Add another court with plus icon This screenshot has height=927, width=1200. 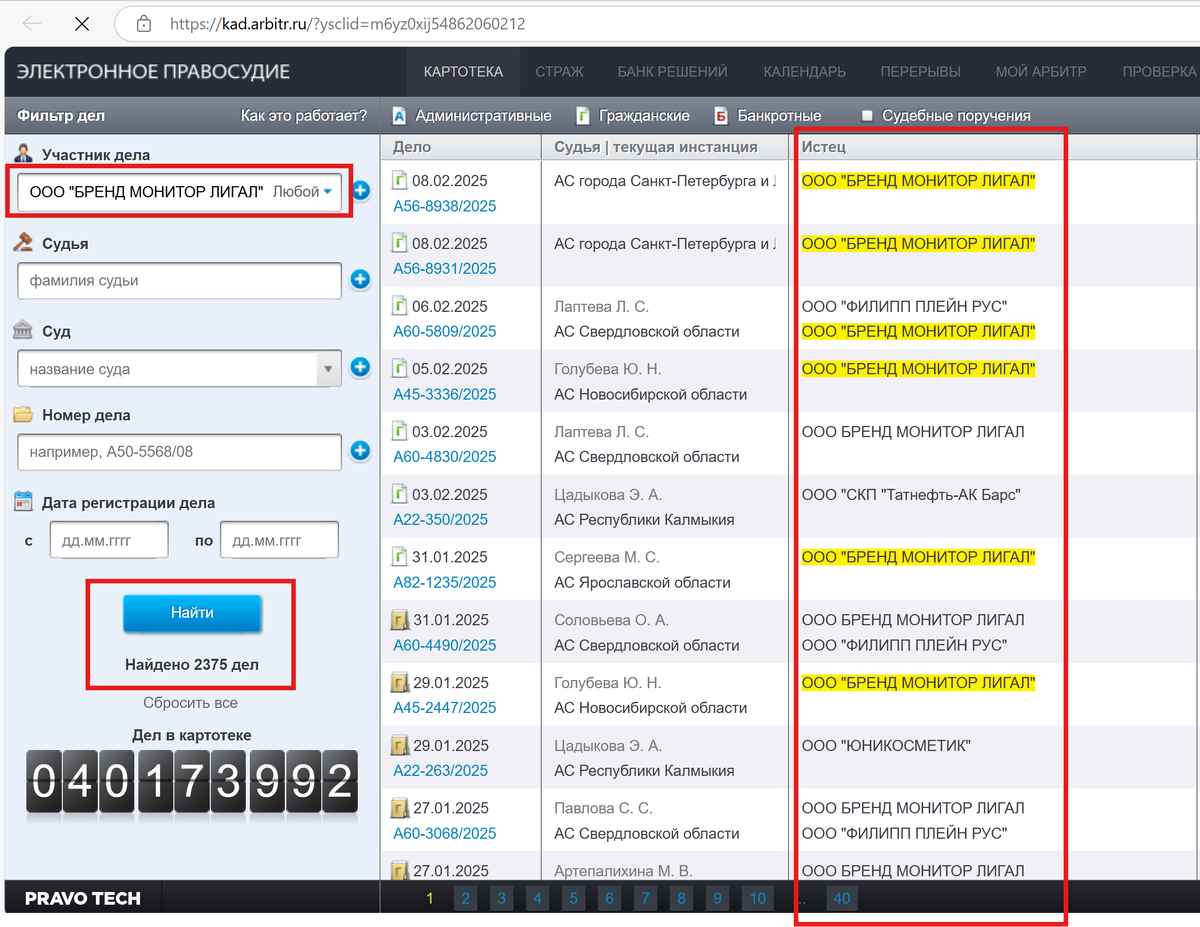click(360, 368)
